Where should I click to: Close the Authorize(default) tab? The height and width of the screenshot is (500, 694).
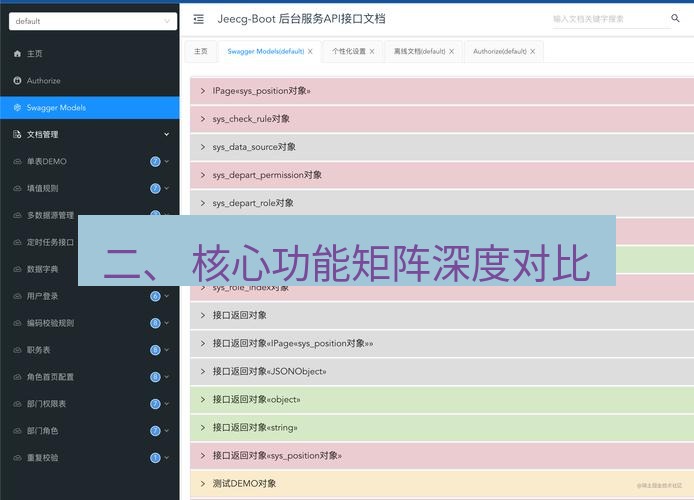coord(532,51)
